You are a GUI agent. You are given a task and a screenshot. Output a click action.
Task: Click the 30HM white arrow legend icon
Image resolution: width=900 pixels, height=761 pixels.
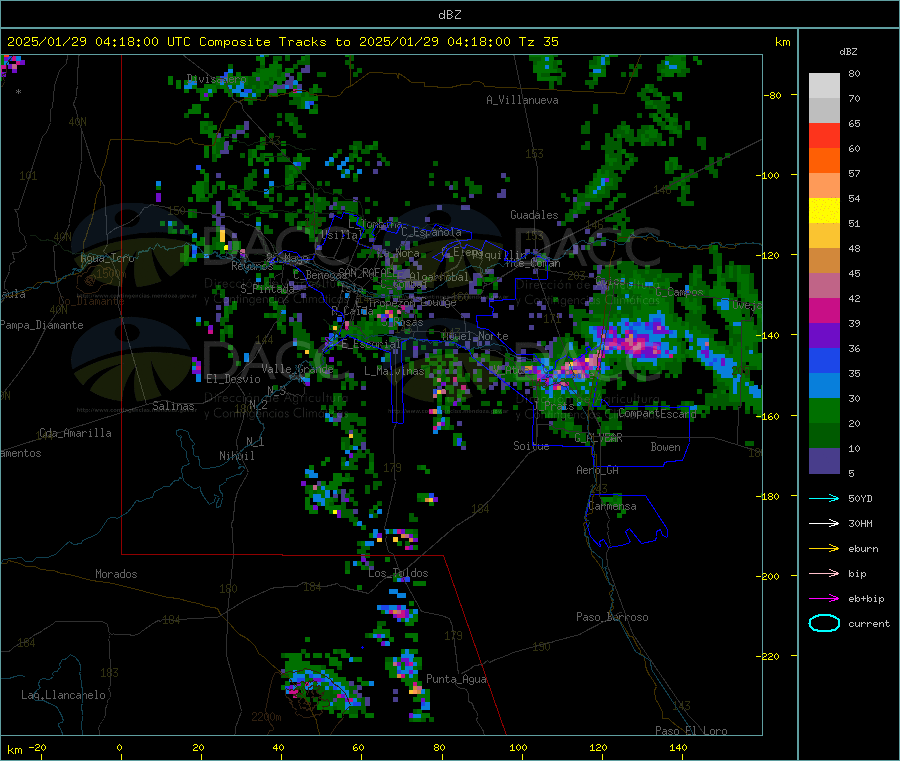coord(824,523)
